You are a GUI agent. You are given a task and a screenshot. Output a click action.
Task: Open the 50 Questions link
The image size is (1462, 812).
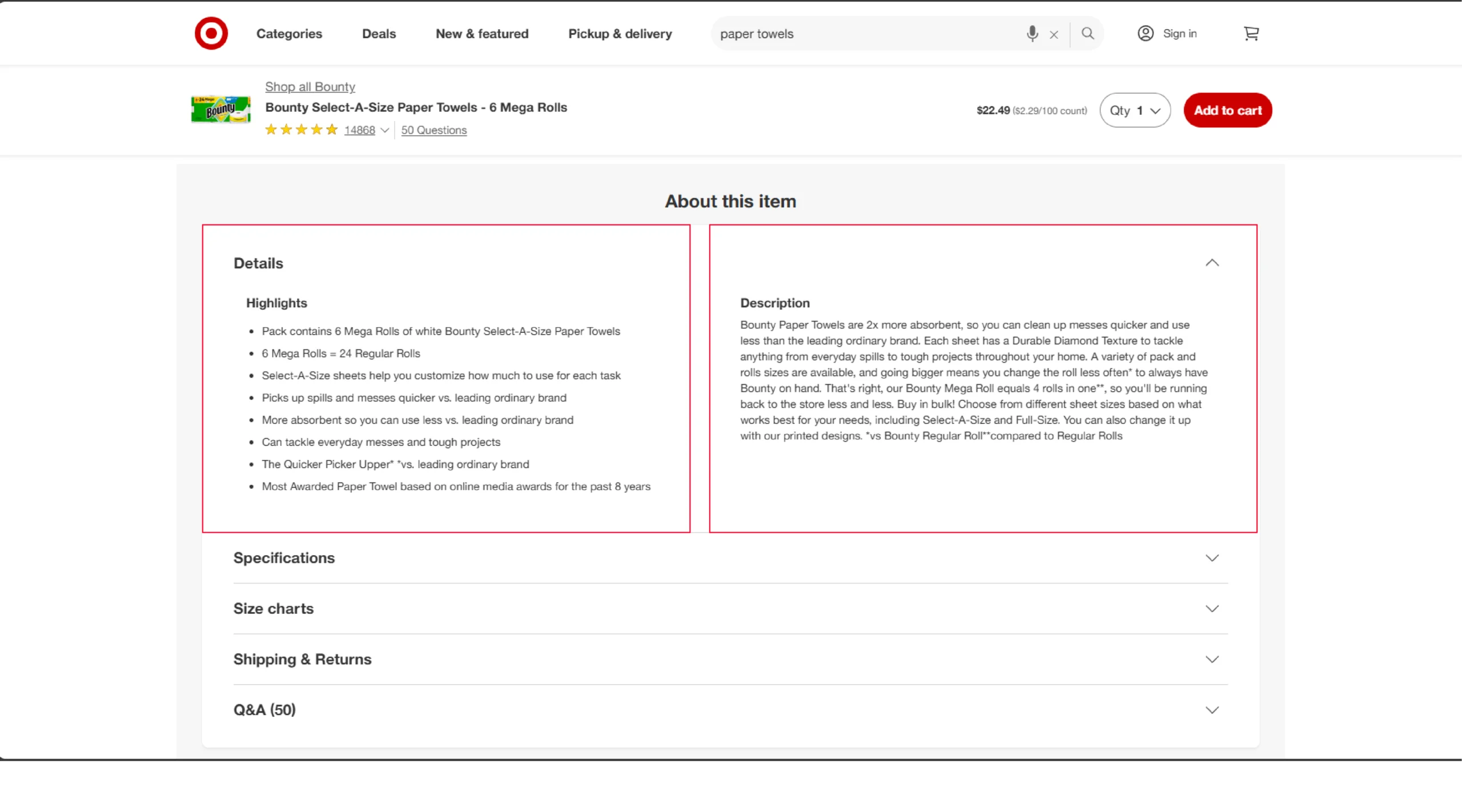433,130
